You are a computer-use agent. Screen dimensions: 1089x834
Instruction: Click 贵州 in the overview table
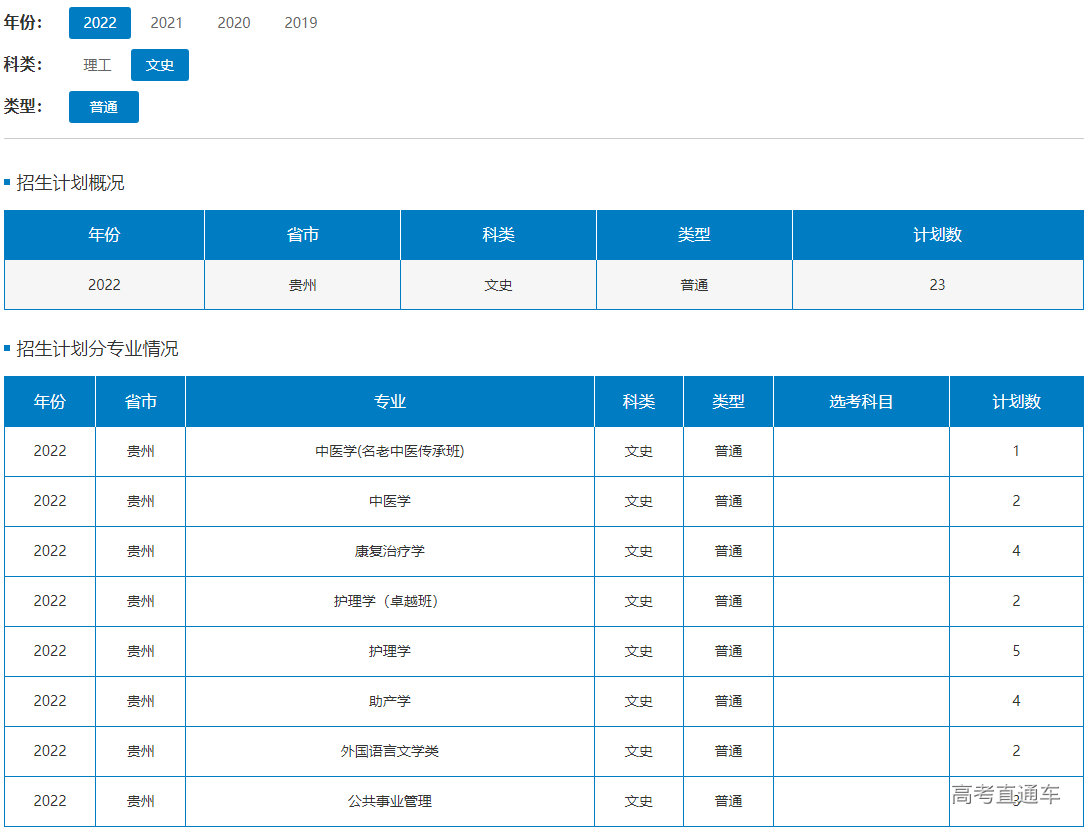pos(302,285)
